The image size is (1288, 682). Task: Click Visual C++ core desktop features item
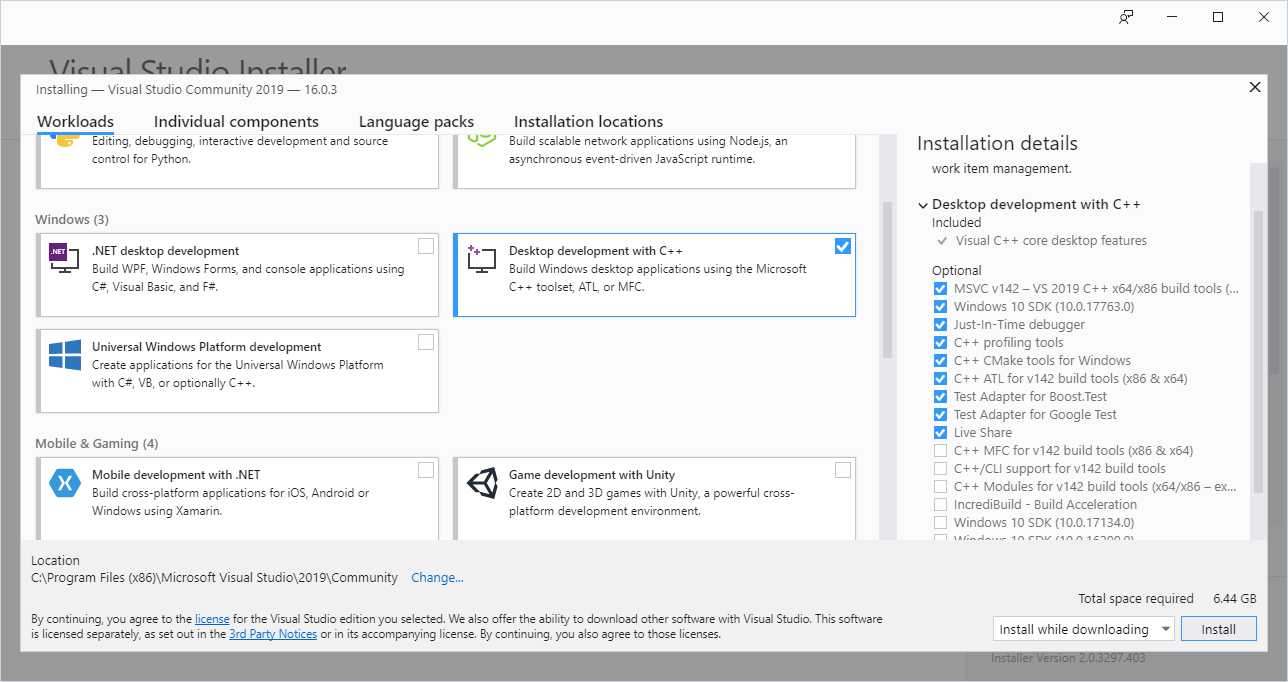point(1051,241)
